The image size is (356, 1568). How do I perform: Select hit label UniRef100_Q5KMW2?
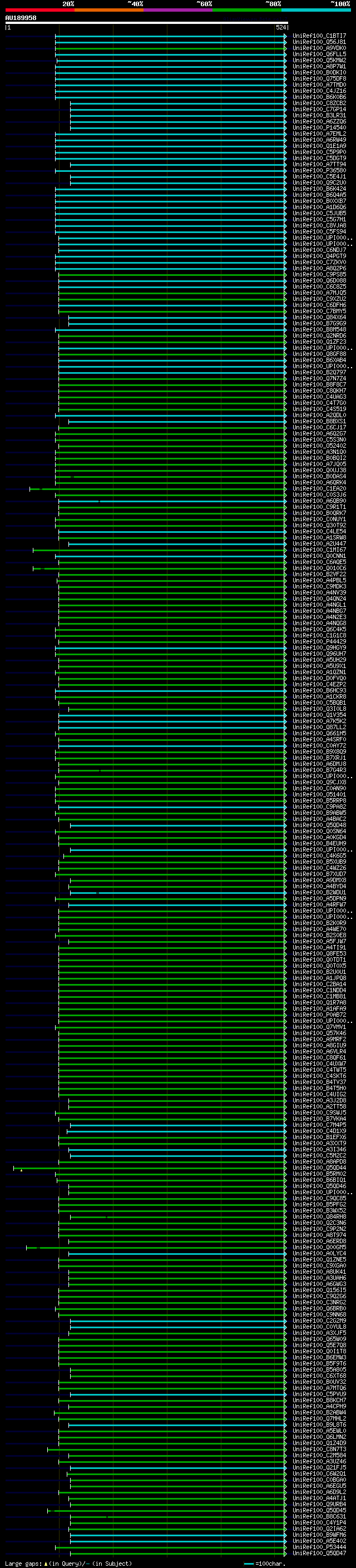(x=319, y=60)
